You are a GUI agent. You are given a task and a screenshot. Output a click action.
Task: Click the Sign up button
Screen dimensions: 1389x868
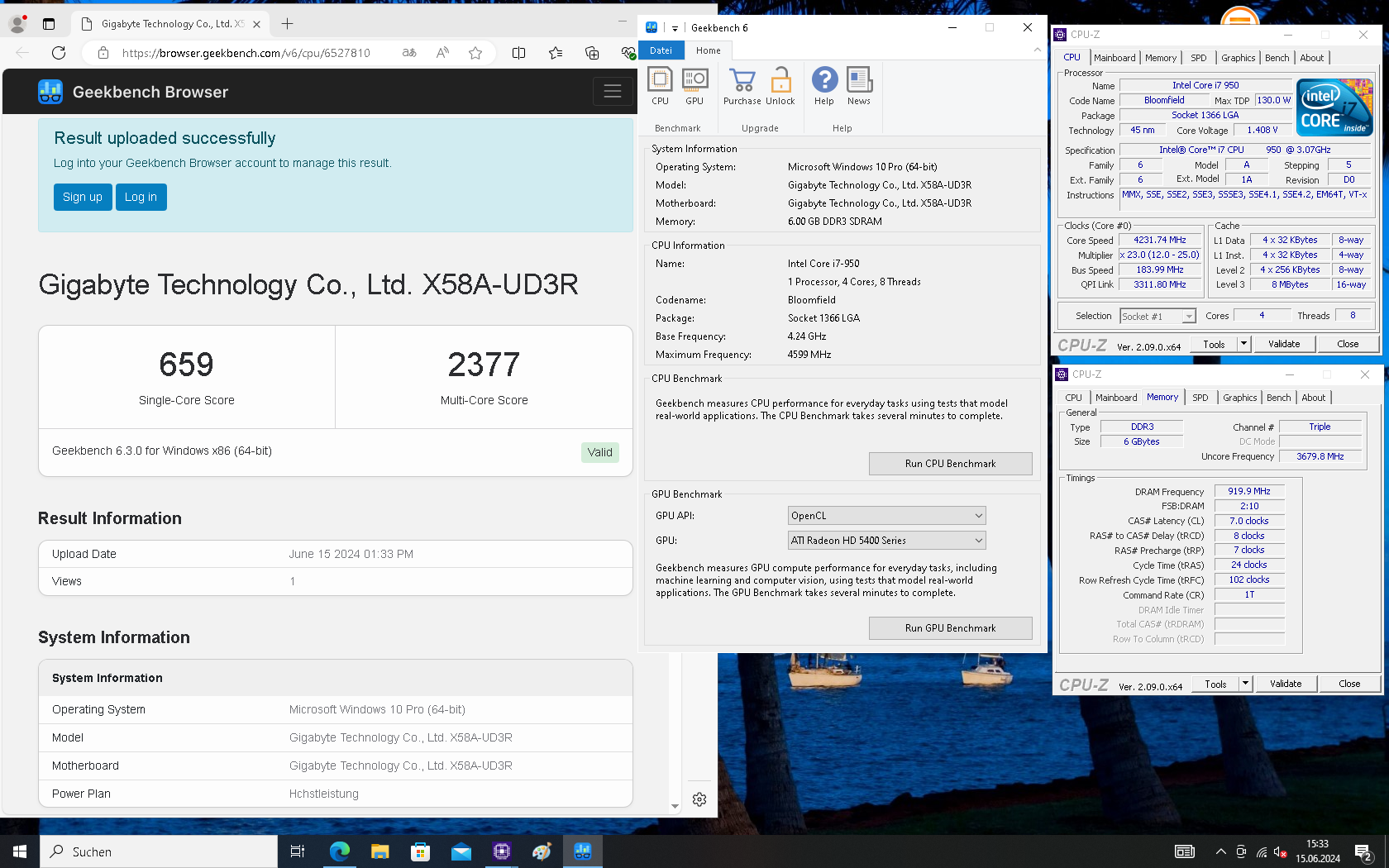(83, 197)
